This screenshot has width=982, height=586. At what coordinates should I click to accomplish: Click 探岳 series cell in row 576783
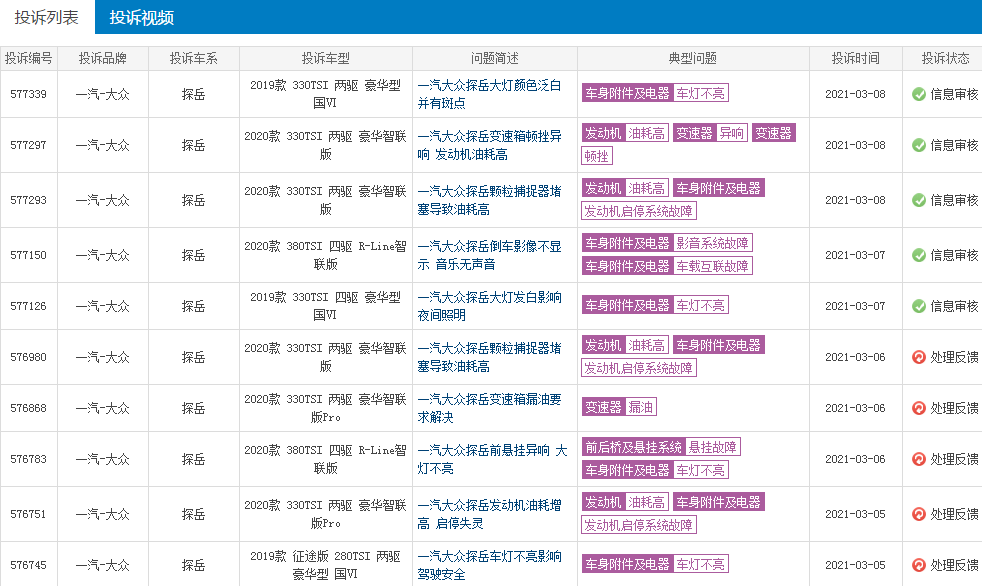coord(194,460)
